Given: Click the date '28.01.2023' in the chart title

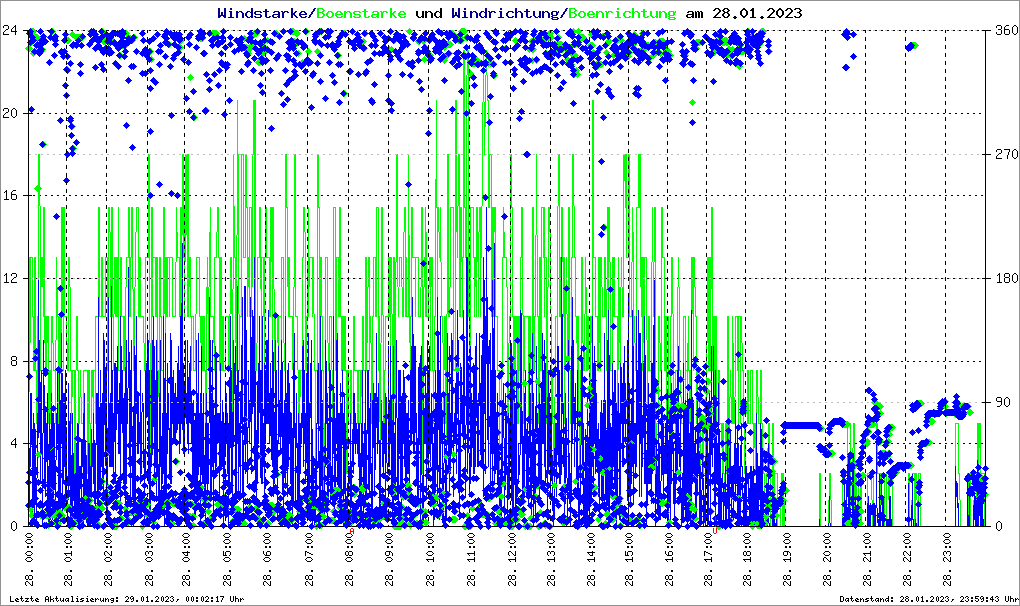Looking at the screenshot, I should point(757,13).
